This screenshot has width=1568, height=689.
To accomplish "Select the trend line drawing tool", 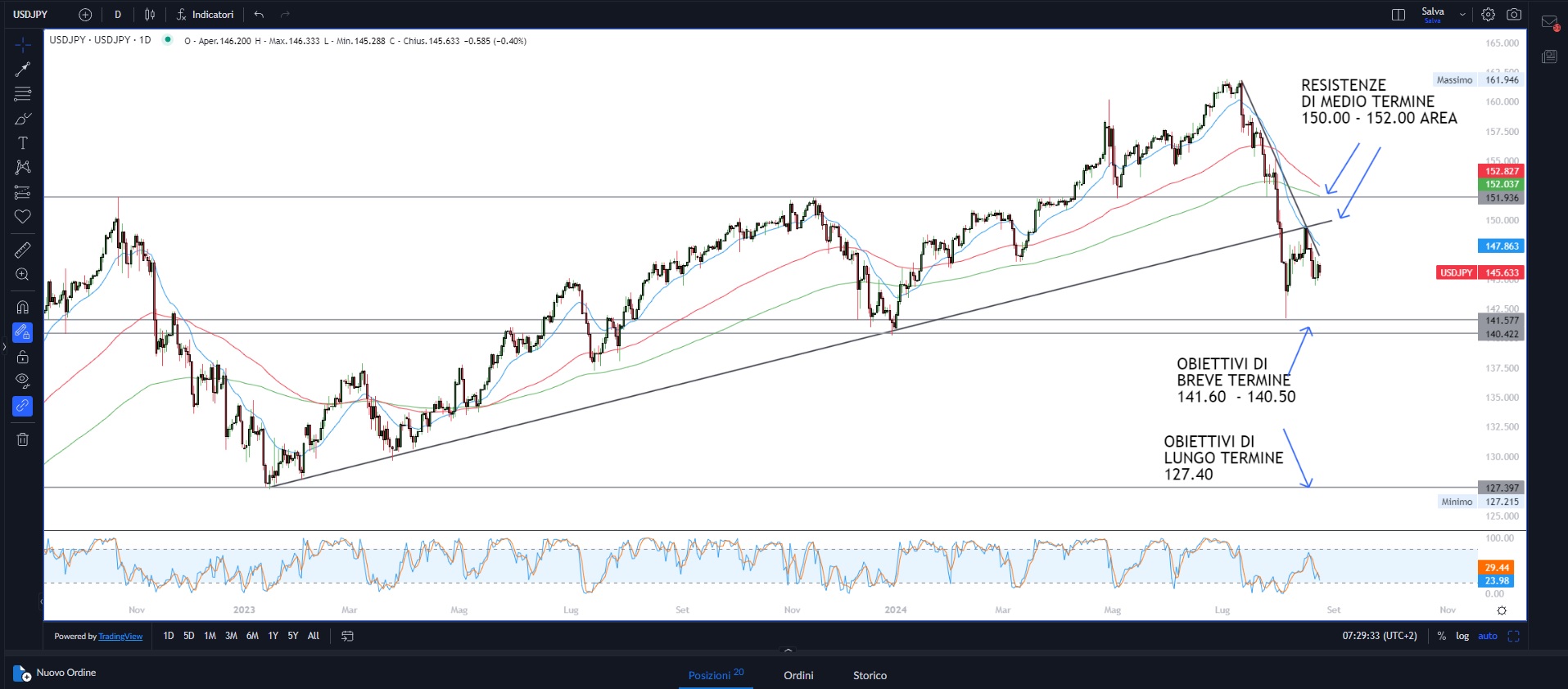I will 23,70.
